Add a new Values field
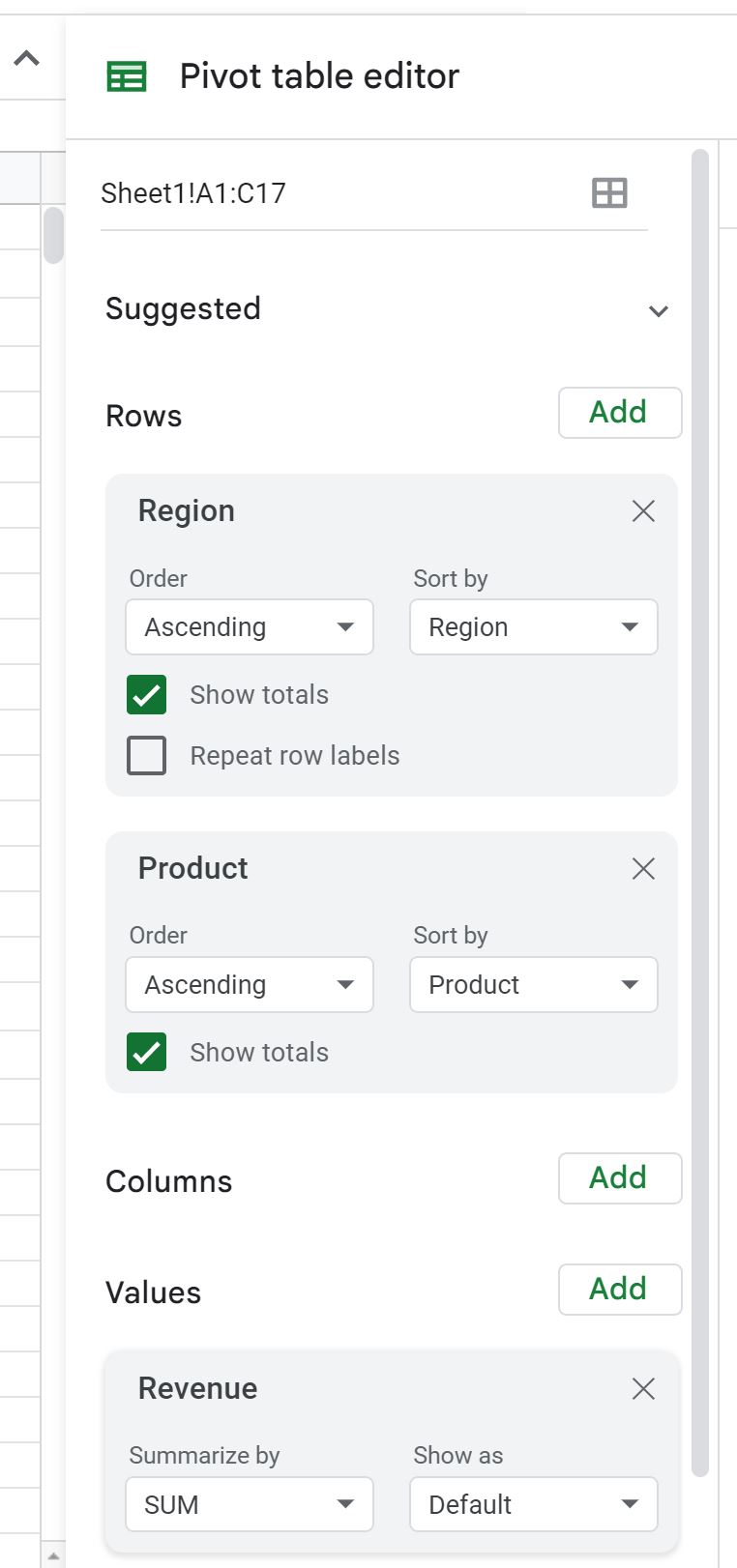This screenshot has width=737, height=1568. point(620,1290)
